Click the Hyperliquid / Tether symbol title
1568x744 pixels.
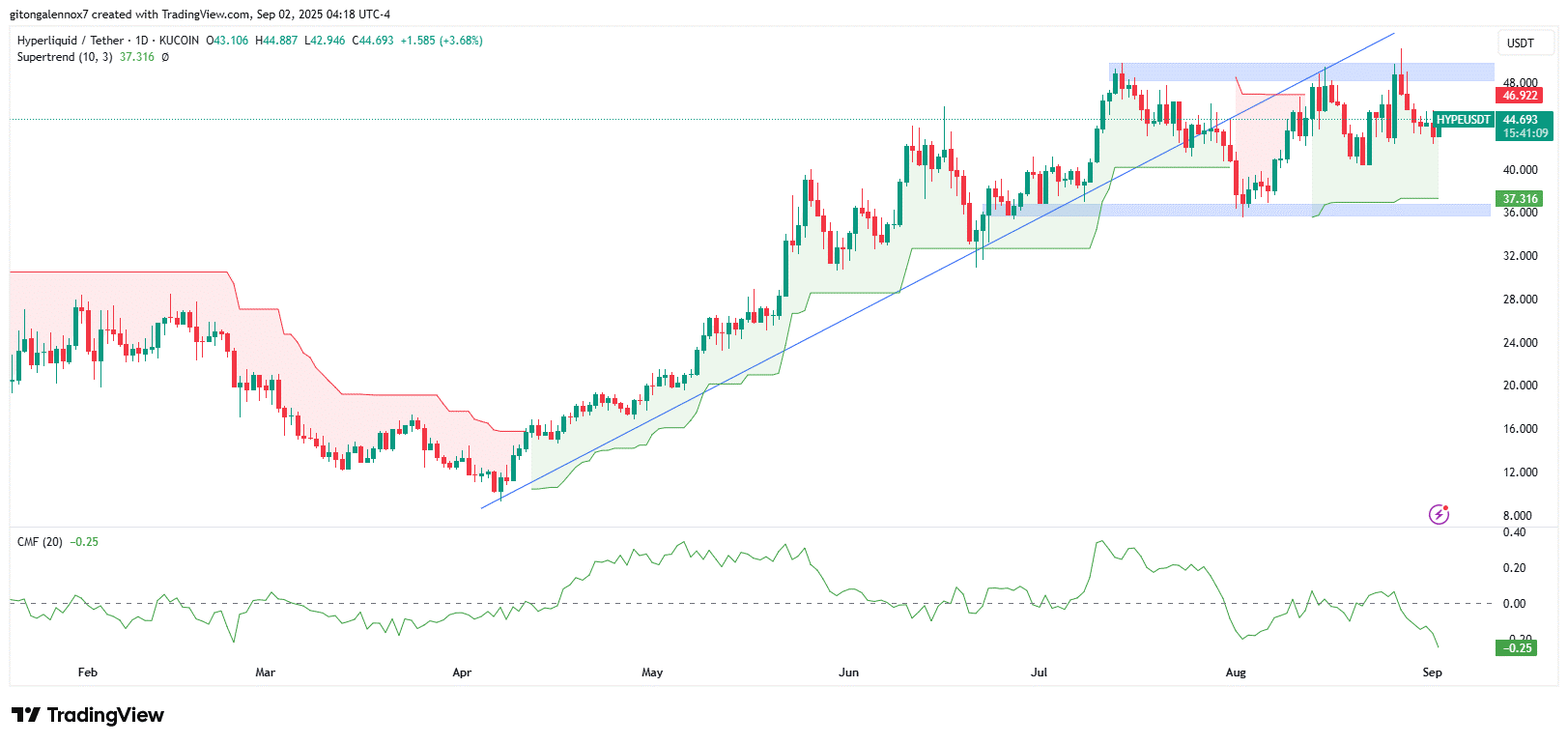tap(71, 41)
